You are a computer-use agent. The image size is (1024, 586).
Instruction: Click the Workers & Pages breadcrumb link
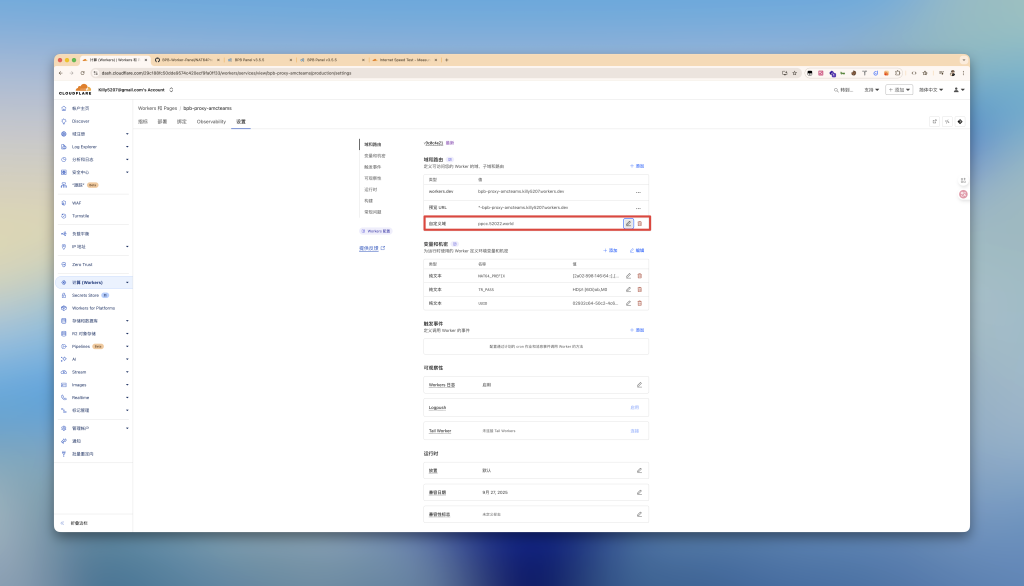(x=158, y=107)
